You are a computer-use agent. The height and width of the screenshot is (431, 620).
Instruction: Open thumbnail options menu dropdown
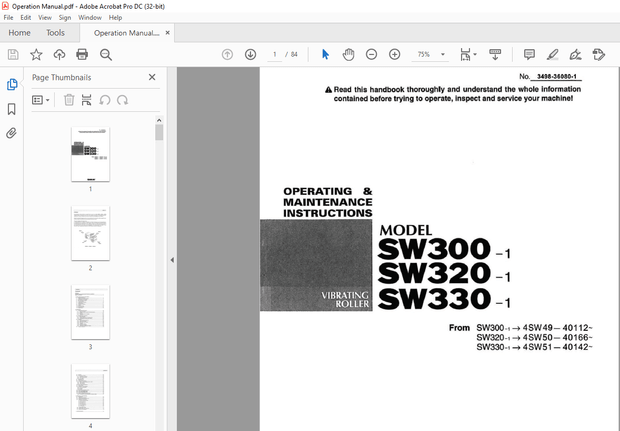click(x=41, y=100)
